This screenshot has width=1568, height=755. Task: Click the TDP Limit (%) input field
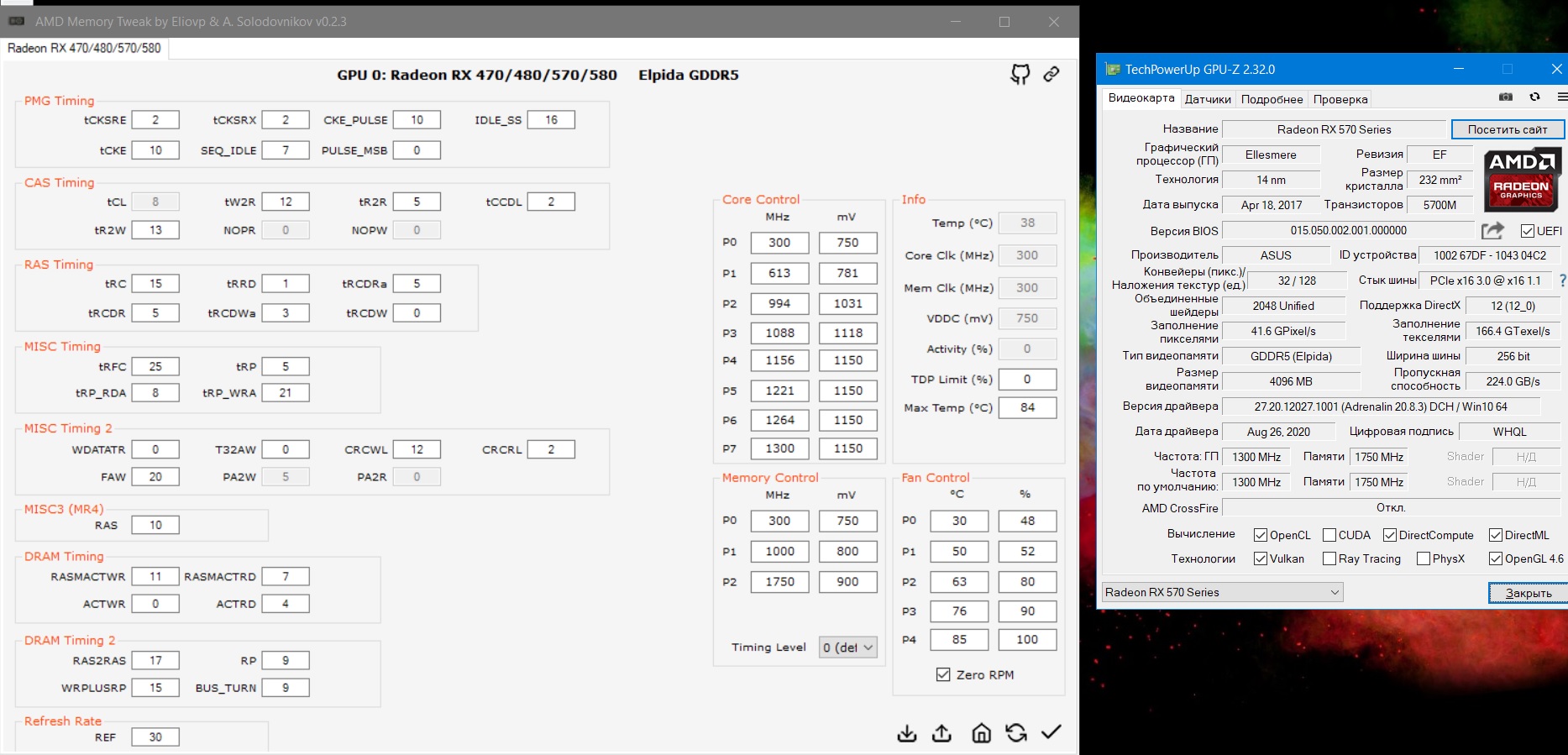(1027, 379)
